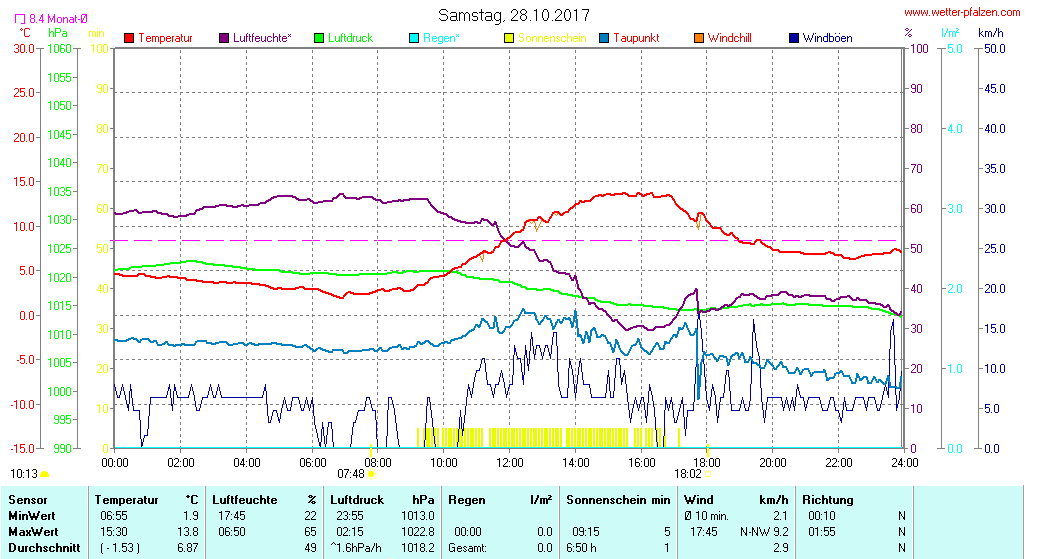Click the 30.0 top temperature axis value
Viewport: 1058px width, 559px height.
point(24,49)
